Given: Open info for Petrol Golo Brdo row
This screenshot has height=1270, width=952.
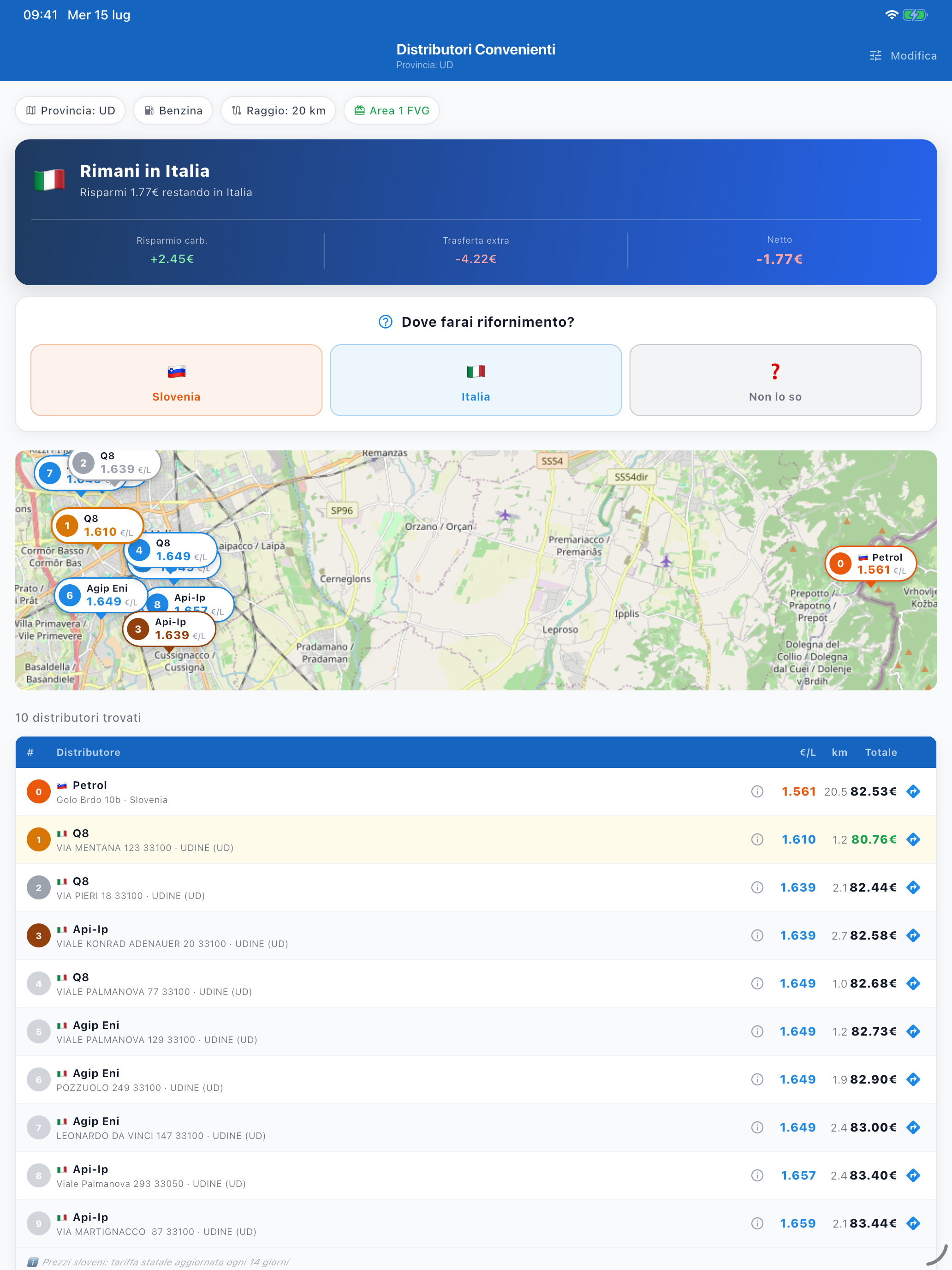Looking at the screenshot, I should pyautogui.click(x=757, y=792).
